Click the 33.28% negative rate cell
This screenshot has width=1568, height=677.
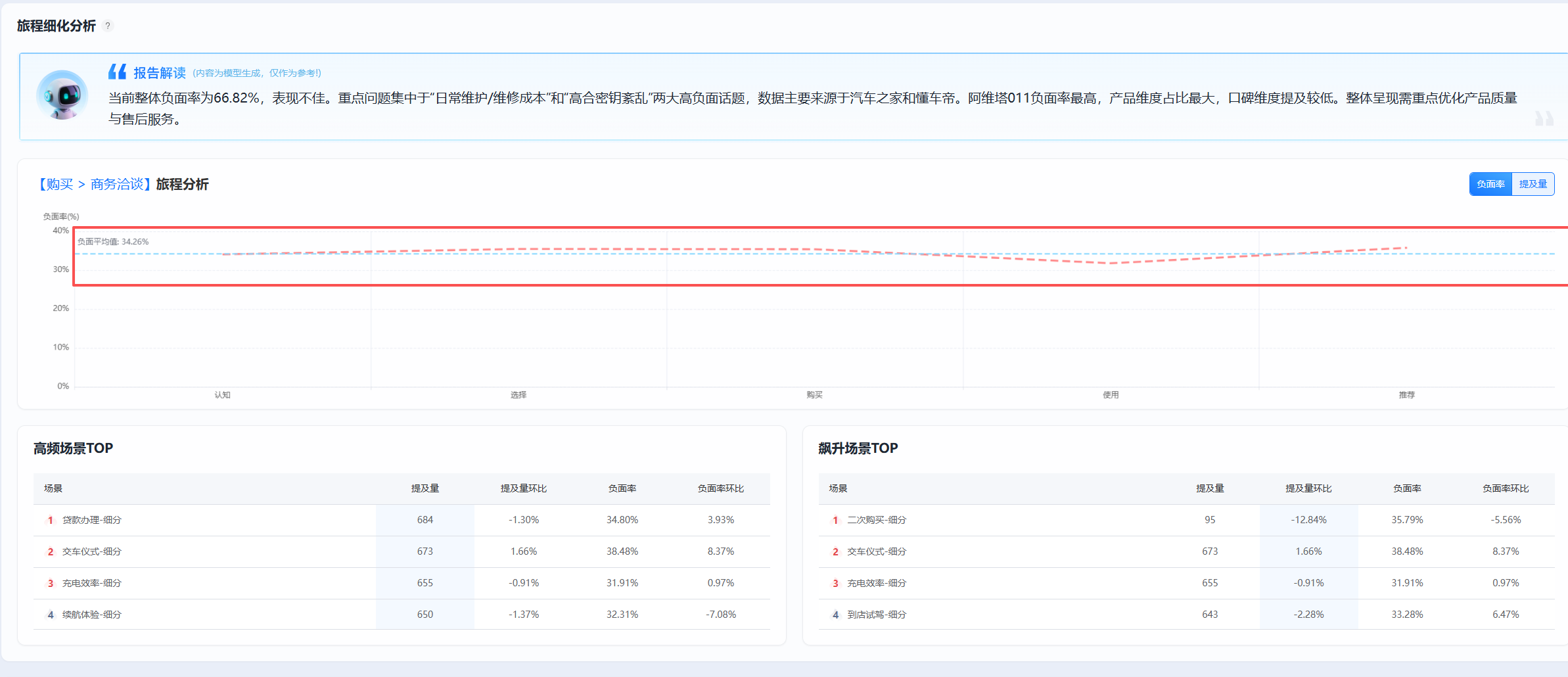click(1407, 615)
